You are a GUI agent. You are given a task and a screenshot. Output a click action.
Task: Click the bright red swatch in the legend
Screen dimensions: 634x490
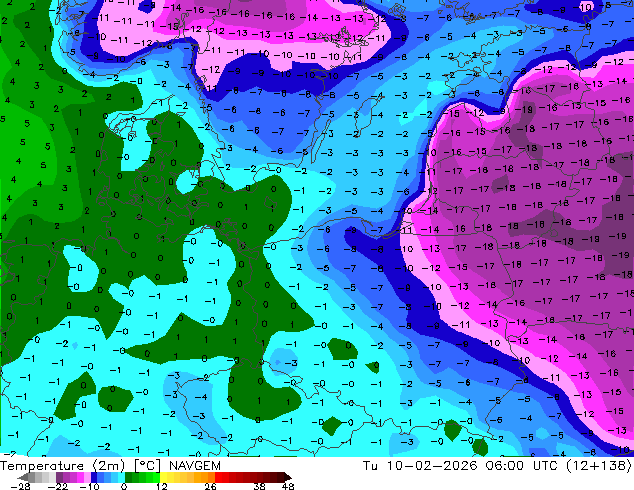[x=218, y=477]
